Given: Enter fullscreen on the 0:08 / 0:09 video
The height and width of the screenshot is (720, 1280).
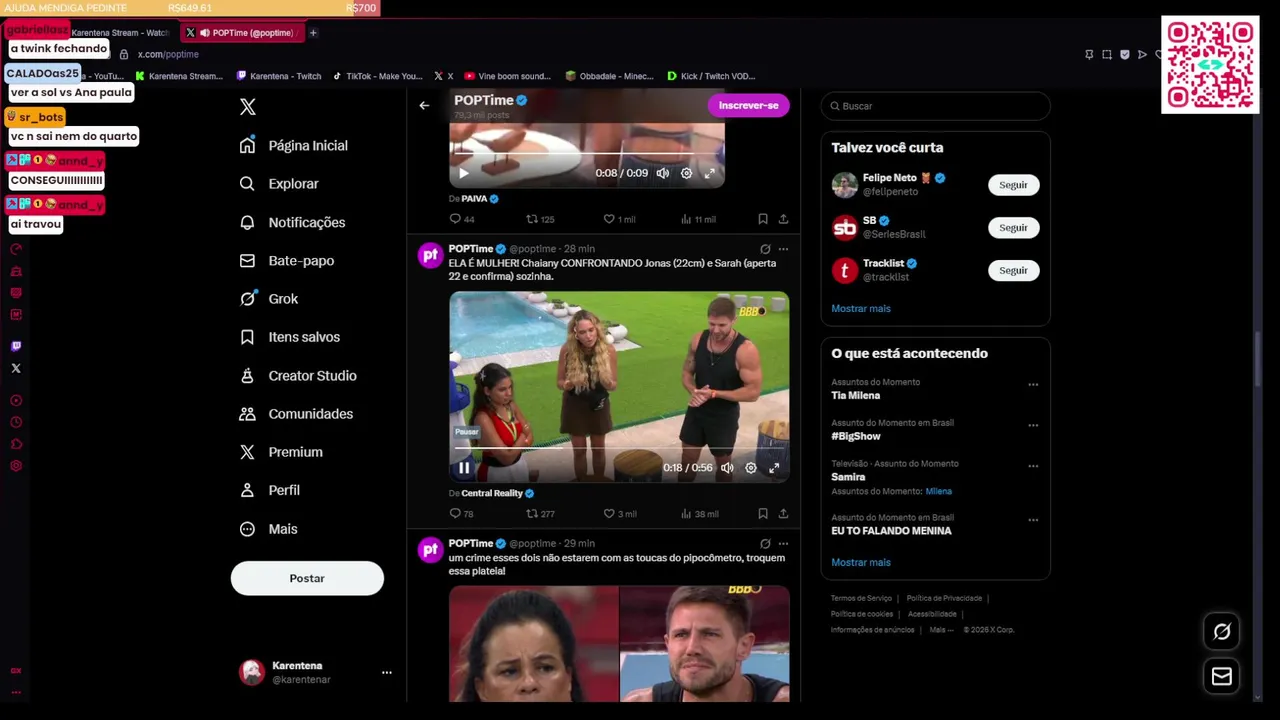Looking at the screenshot, I should [710, 173].
